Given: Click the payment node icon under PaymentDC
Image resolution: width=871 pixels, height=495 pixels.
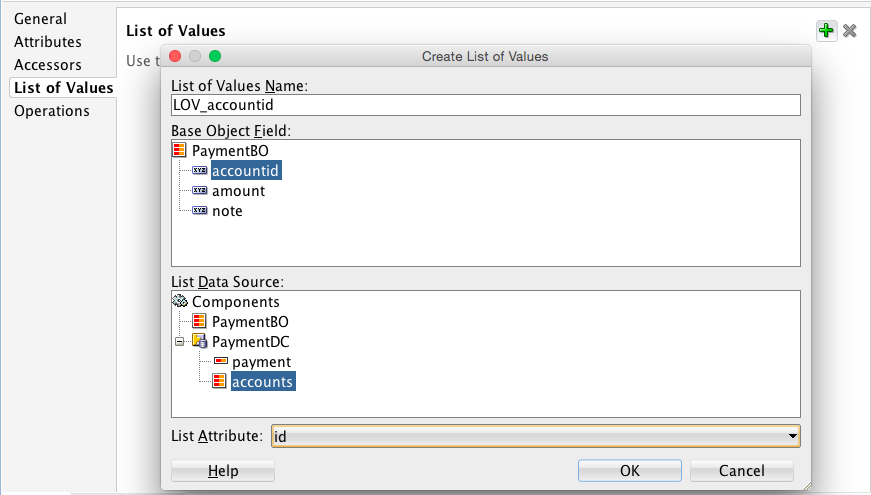Looking at the screenshot, I should (x=219, y=362).
